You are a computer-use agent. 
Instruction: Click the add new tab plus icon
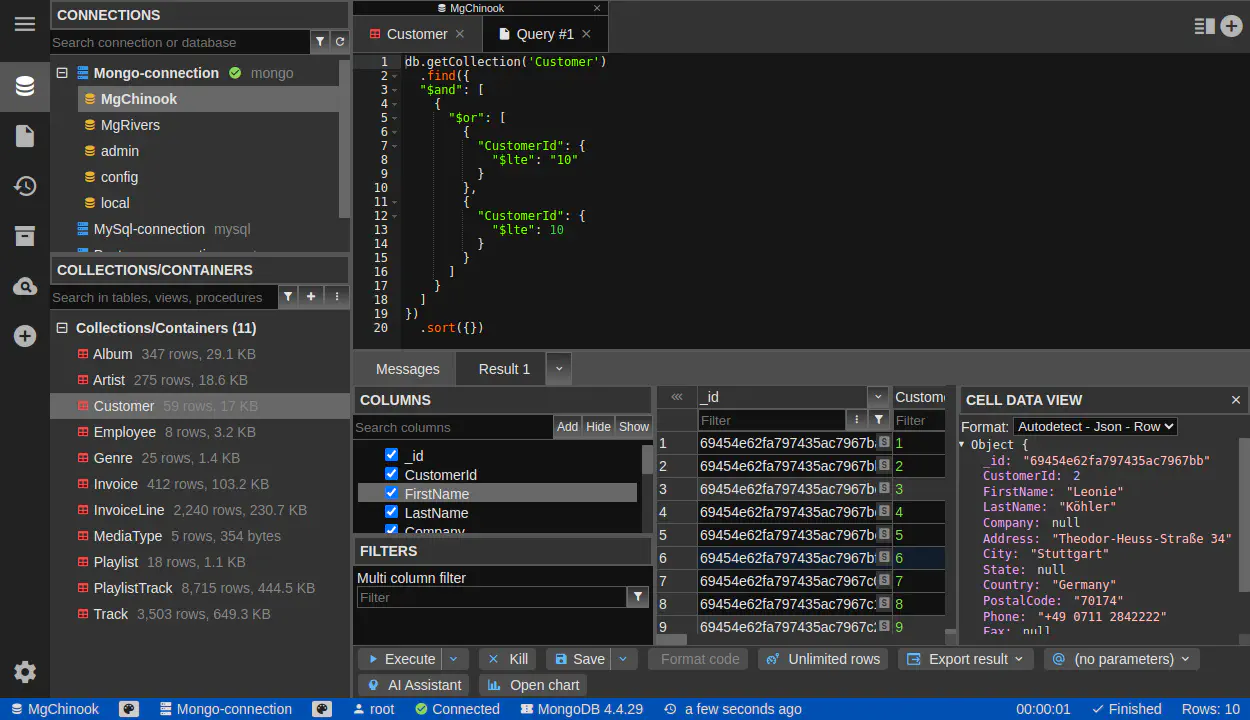tap(1231, 27)
